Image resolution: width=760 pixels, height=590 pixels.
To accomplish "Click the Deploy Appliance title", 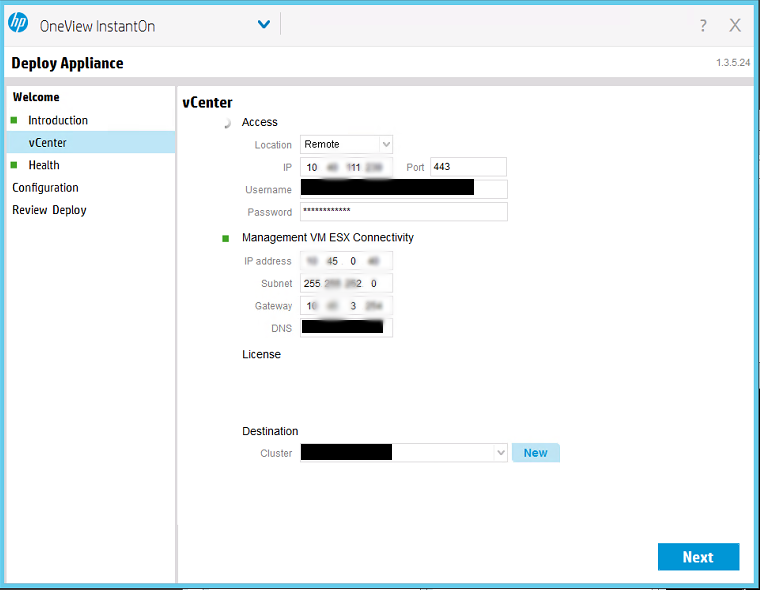I will pos(67,63).
